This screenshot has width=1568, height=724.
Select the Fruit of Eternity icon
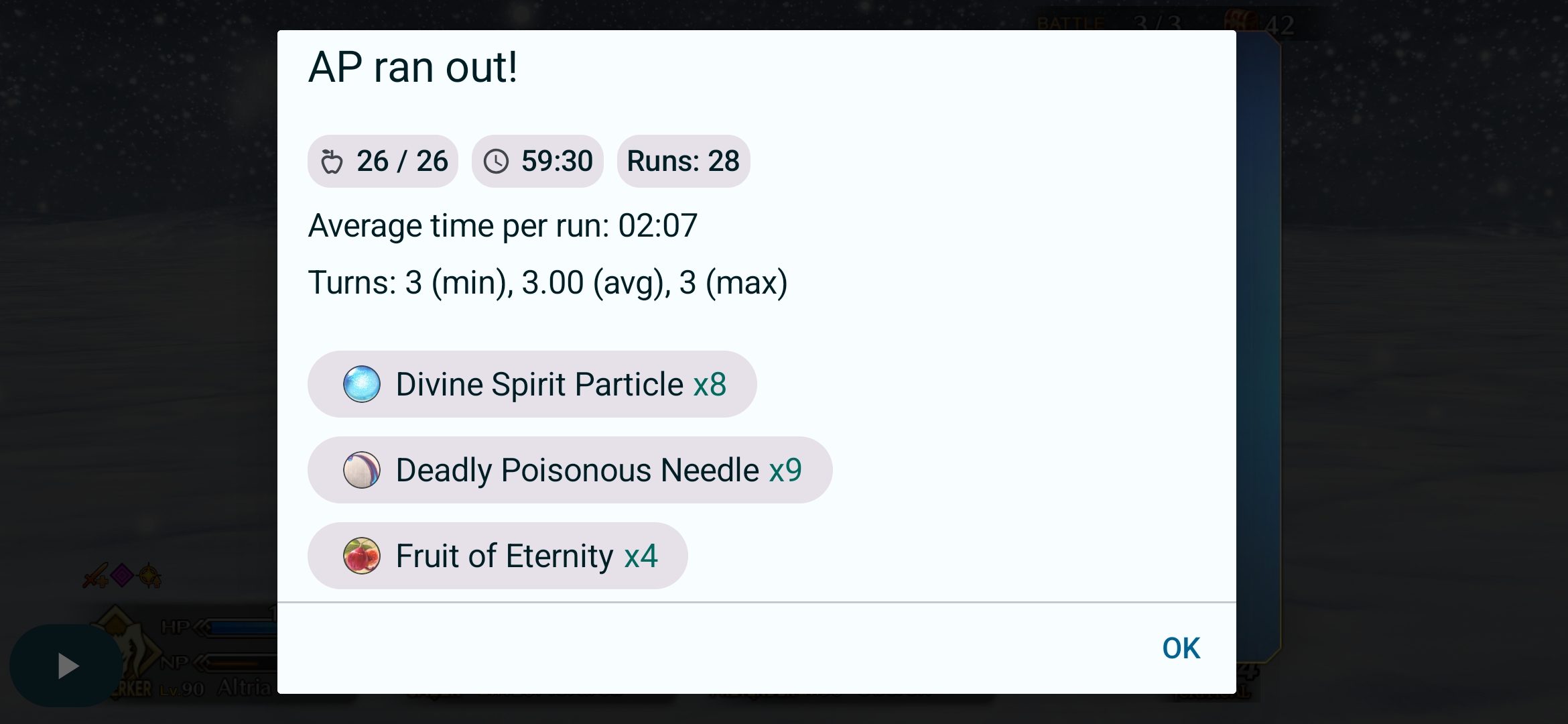362,556
